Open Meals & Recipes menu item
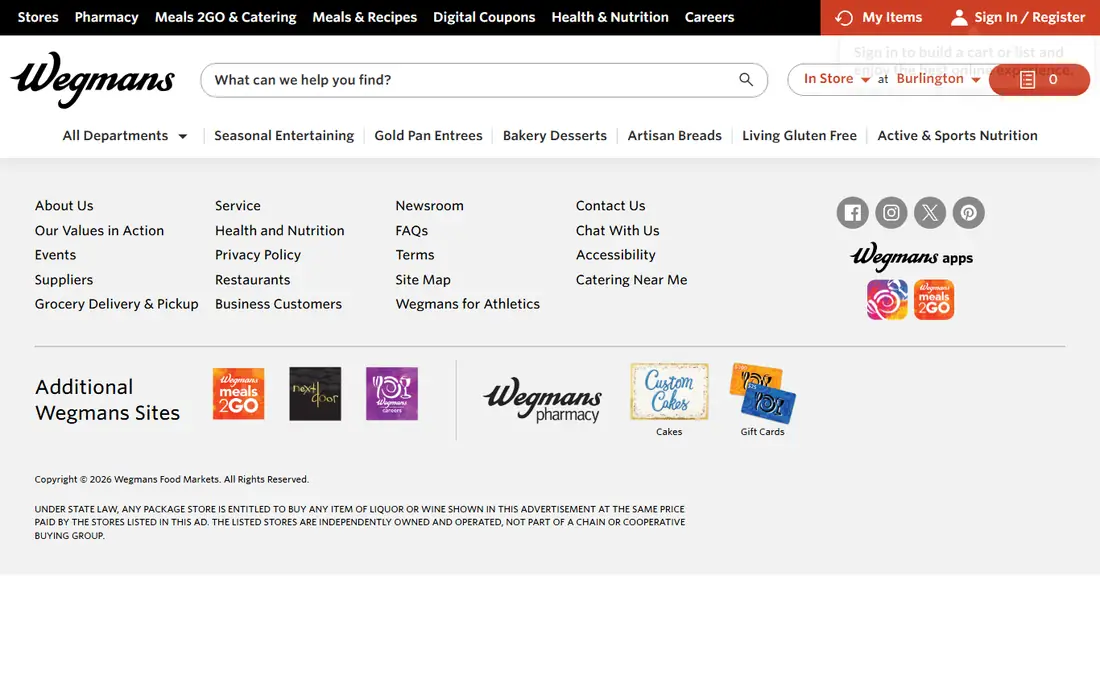 coord(365,17)
